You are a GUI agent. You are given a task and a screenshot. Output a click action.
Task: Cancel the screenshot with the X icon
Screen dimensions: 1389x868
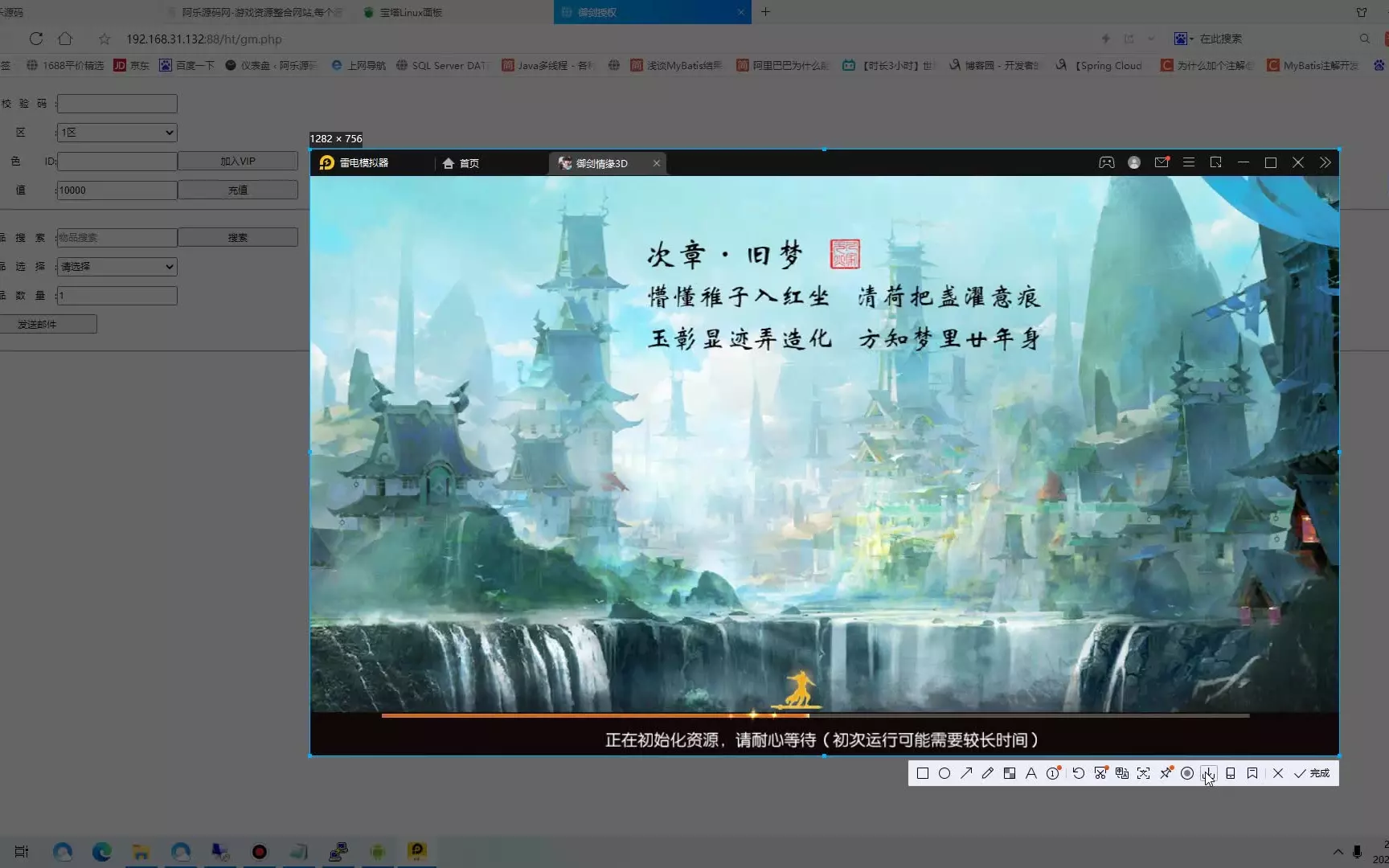[x=1278, y=773]
